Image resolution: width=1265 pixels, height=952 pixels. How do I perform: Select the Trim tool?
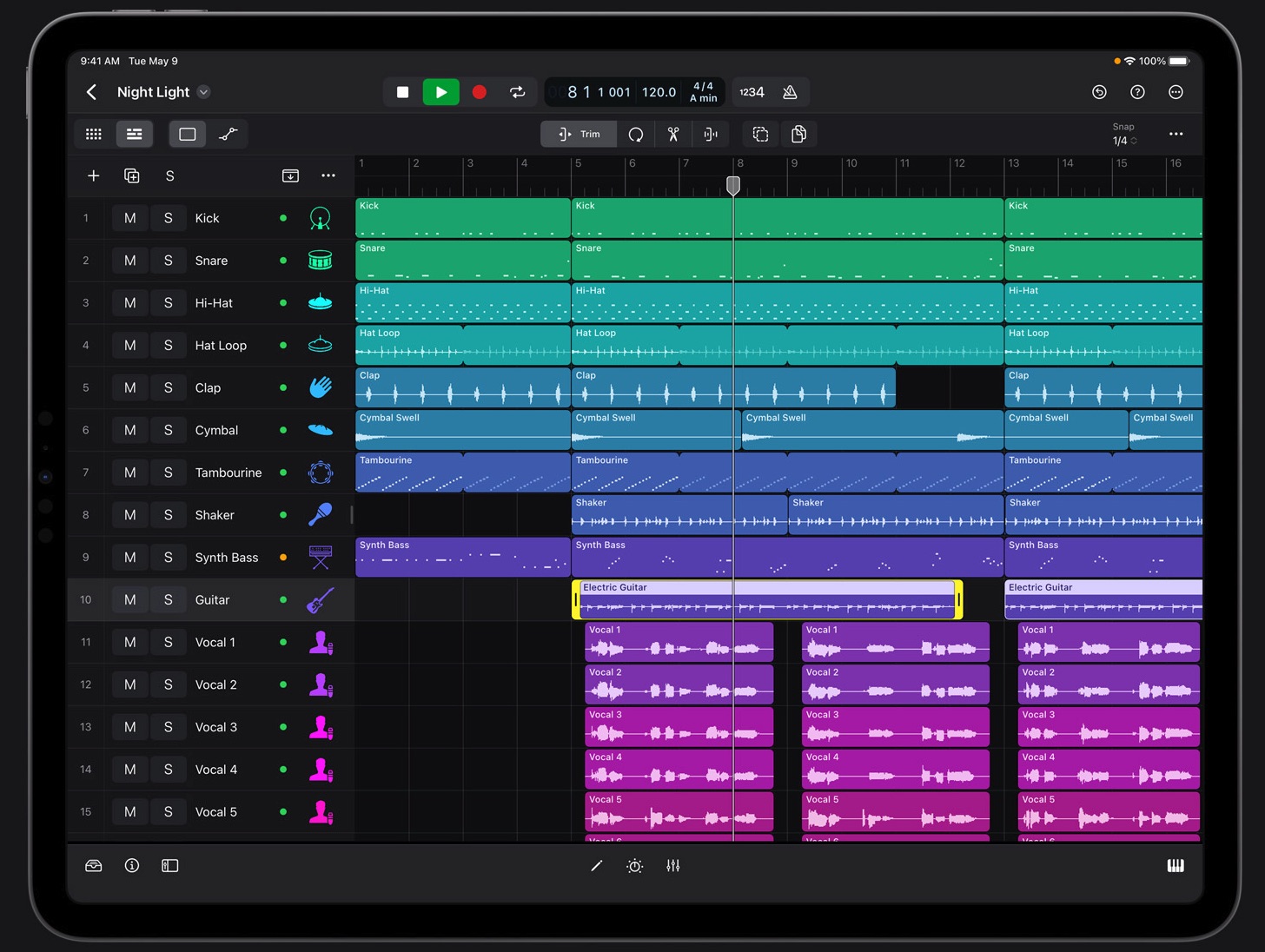[x=579, y=134]
